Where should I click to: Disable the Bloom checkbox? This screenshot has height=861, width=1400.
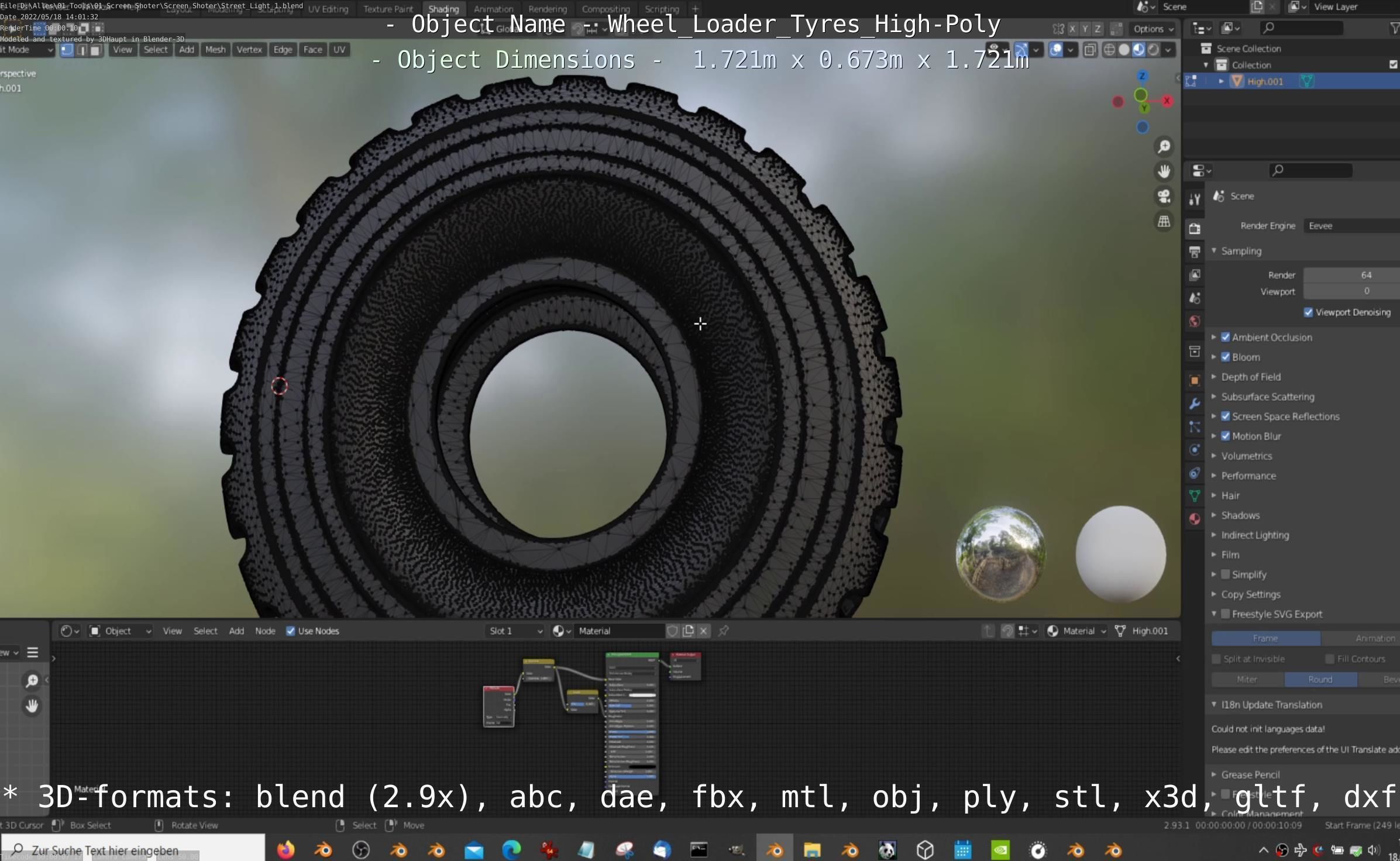(1226, 357)
